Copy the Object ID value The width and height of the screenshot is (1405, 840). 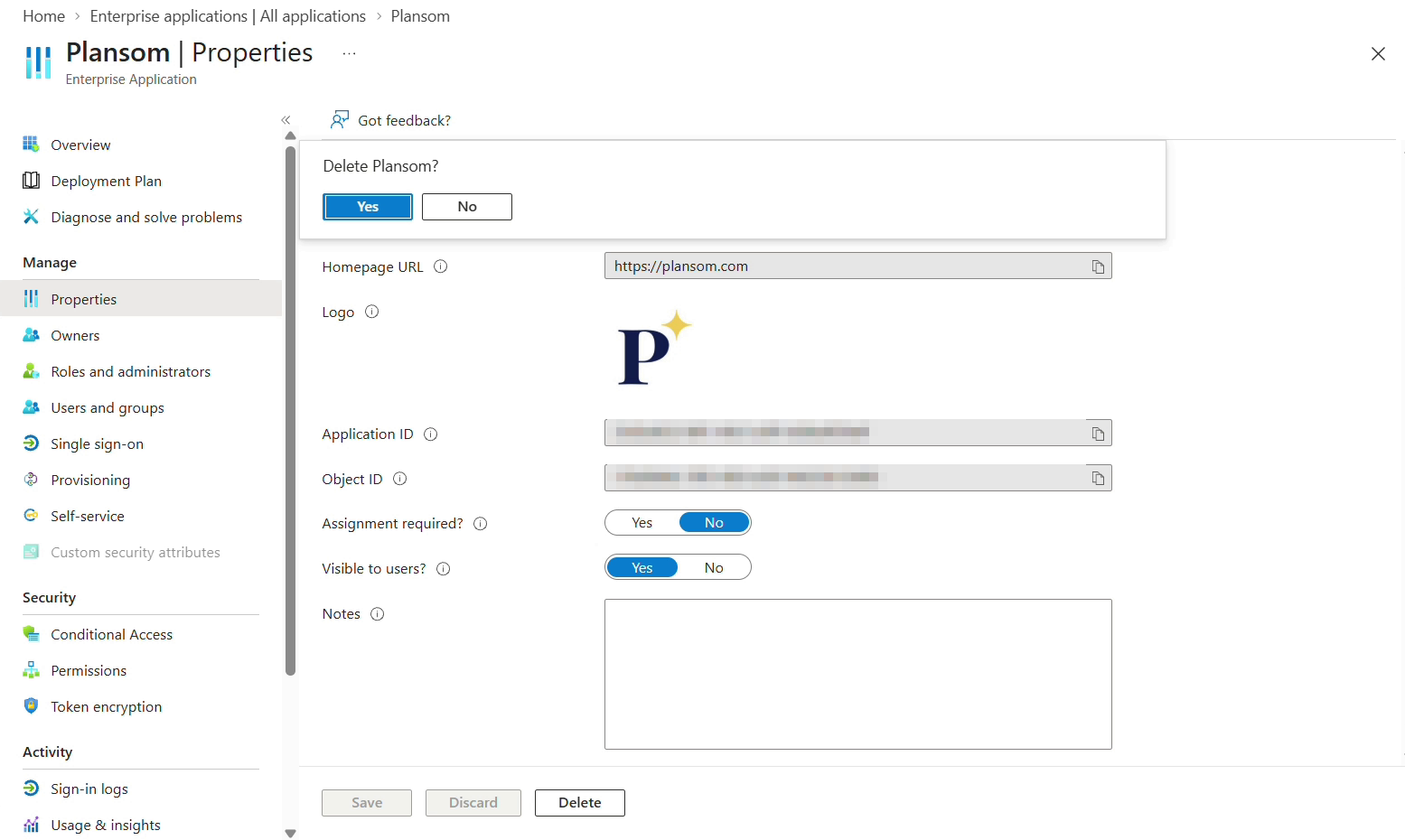(x=1098, y=479)
